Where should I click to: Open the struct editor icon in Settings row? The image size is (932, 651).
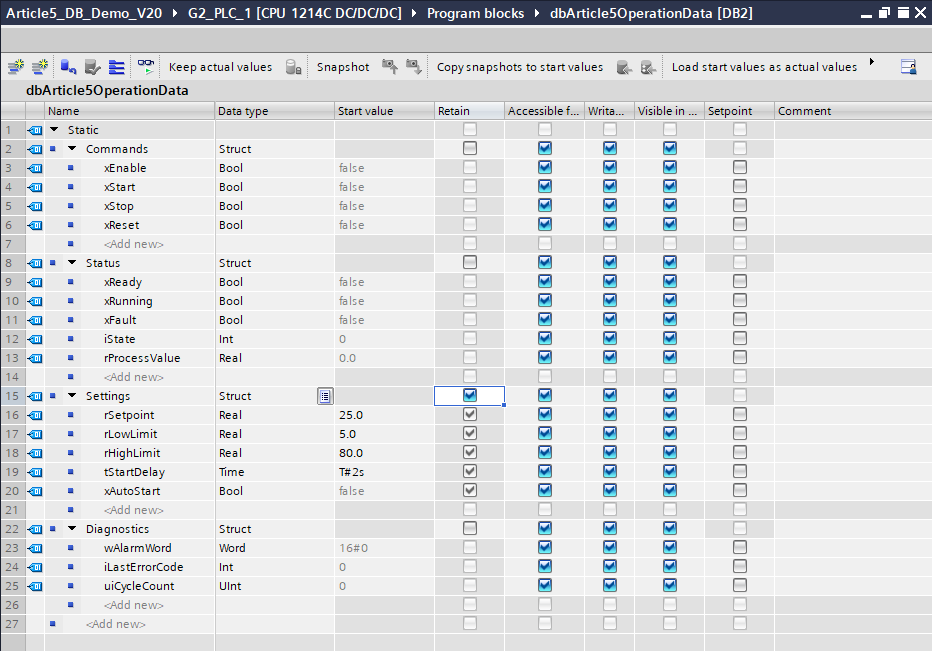click(325, 396)
